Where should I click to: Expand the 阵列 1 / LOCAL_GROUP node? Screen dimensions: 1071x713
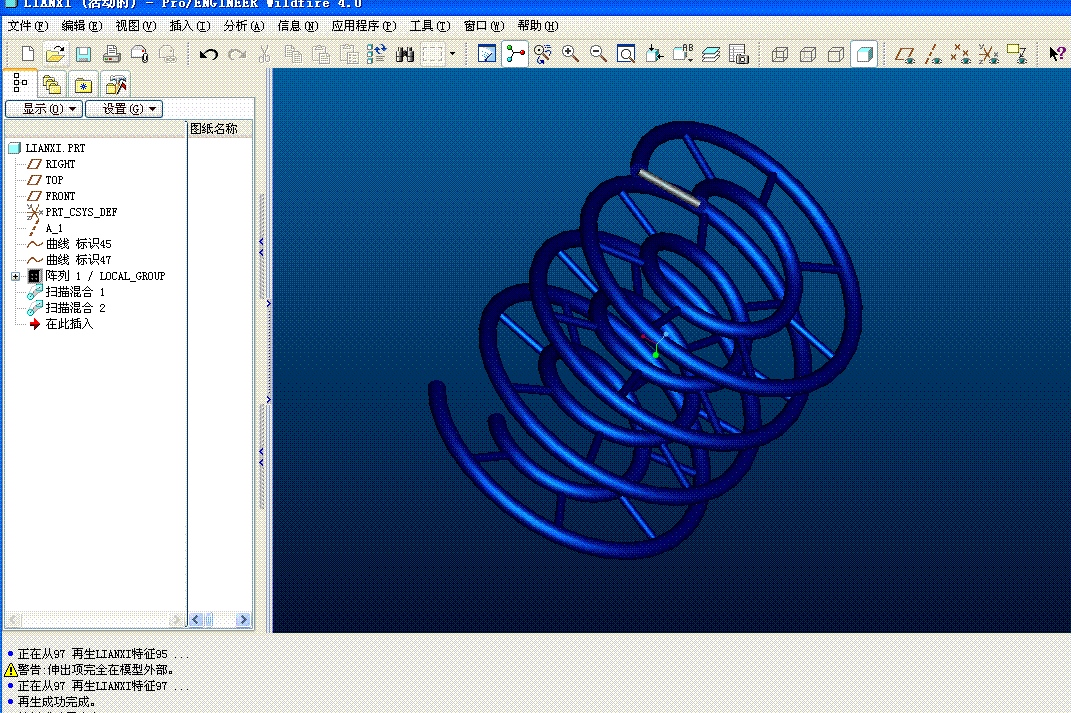pos(15,277)
